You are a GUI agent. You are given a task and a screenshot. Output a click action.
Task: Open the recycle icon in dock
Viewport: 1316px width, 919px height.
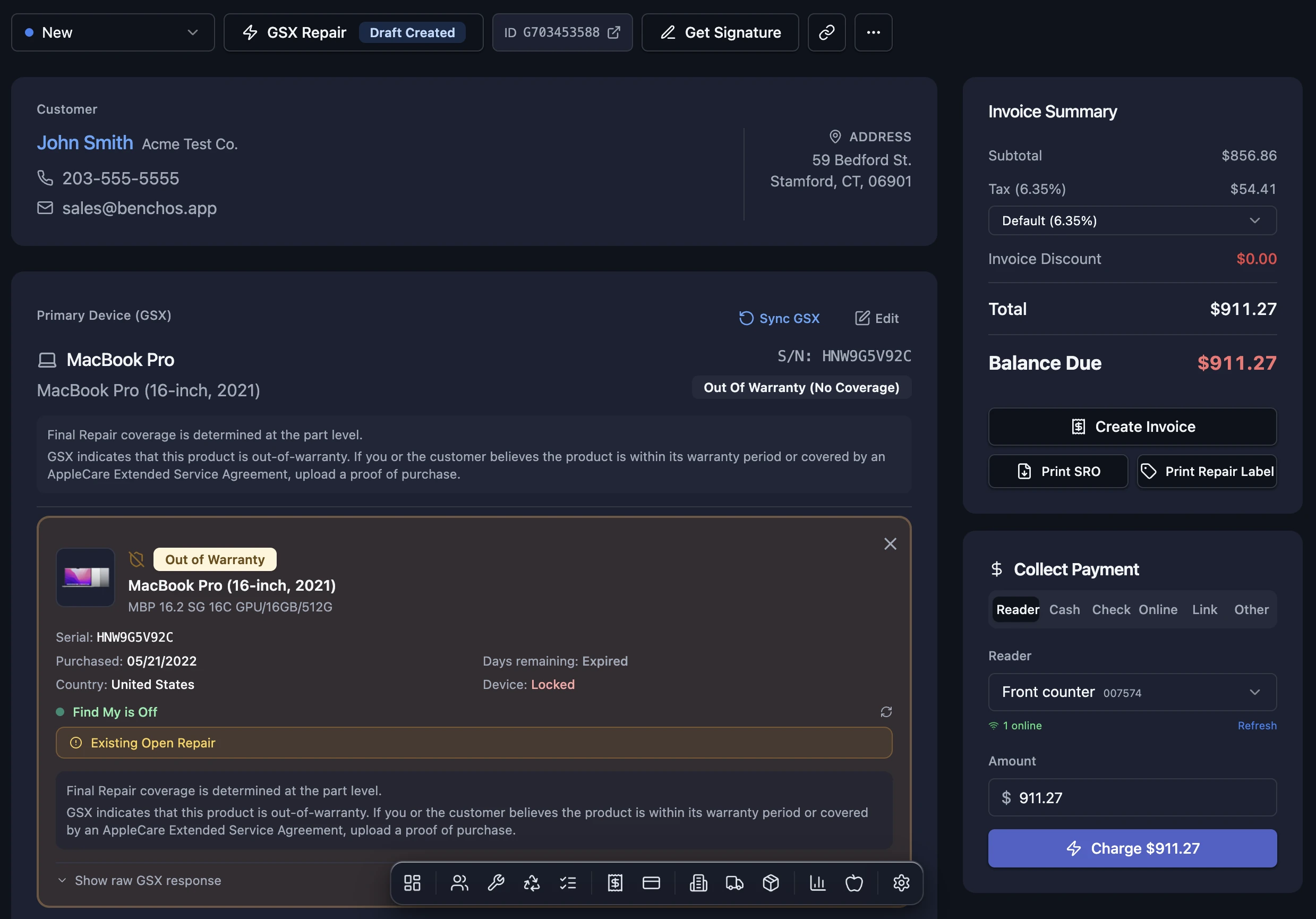coord(532,883)
